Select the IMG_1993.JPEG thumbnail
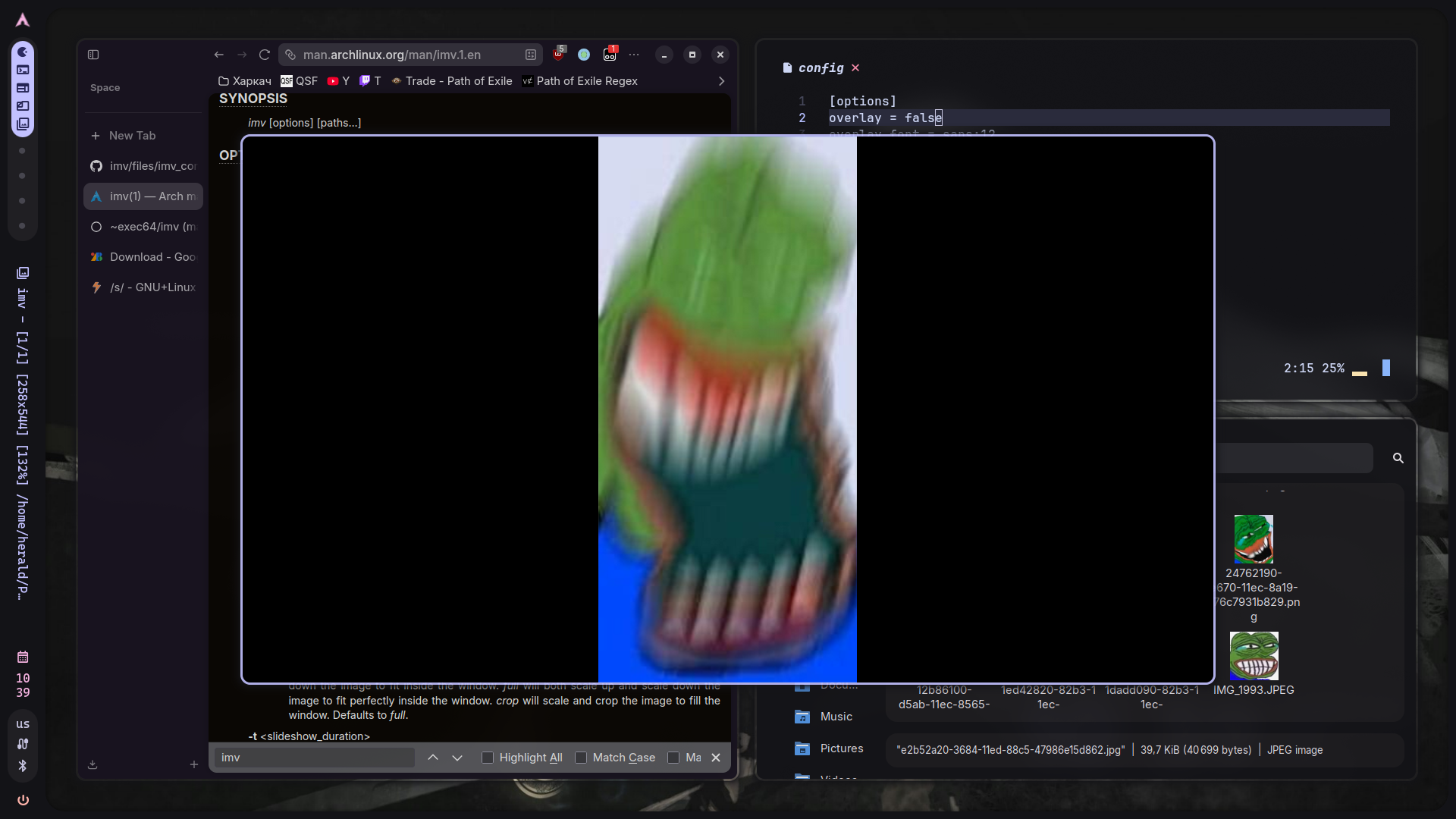 [x=1254, y=656]
